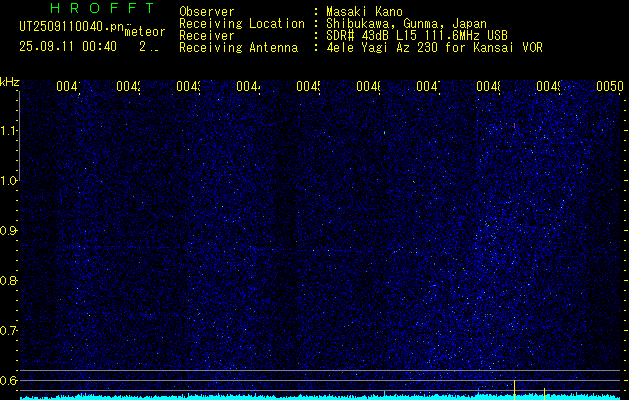This screenshot has height=400, width=629.
Task: Click the 0050 time marker
Action: click(610, 87)
